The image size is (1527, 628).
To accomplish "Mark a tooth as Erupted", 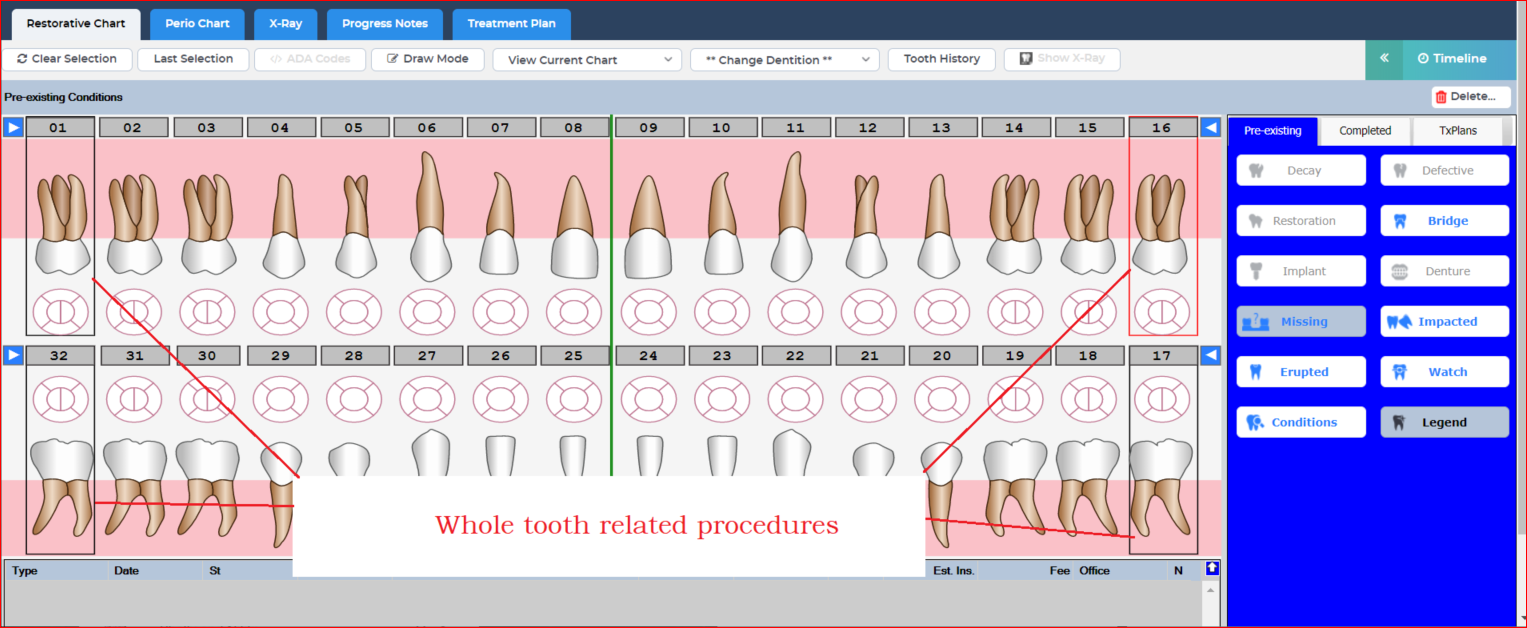I will tap(1300, 371).
